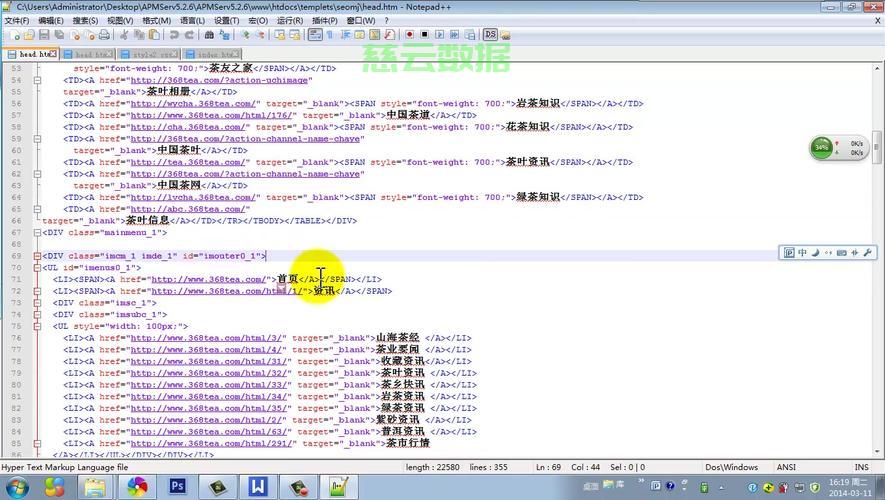
Task: Switch to the index.htm tab
Action: (x=212, y=54)
